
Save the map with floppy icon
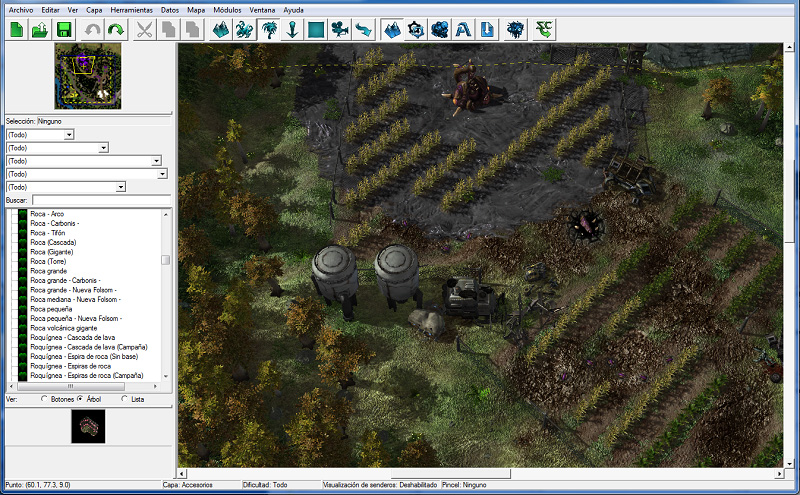click(x=64, y=30)
